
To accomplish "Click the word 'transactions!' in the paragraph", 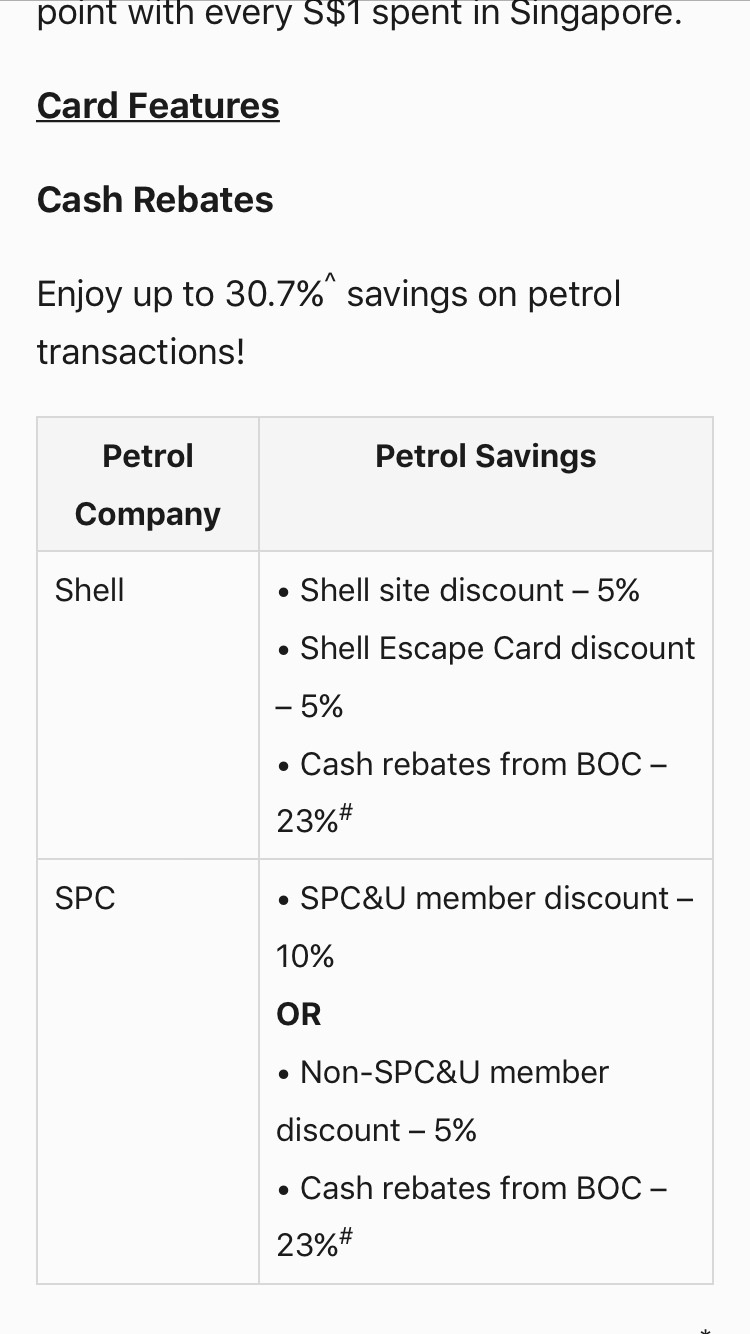I will click(141, 352).
